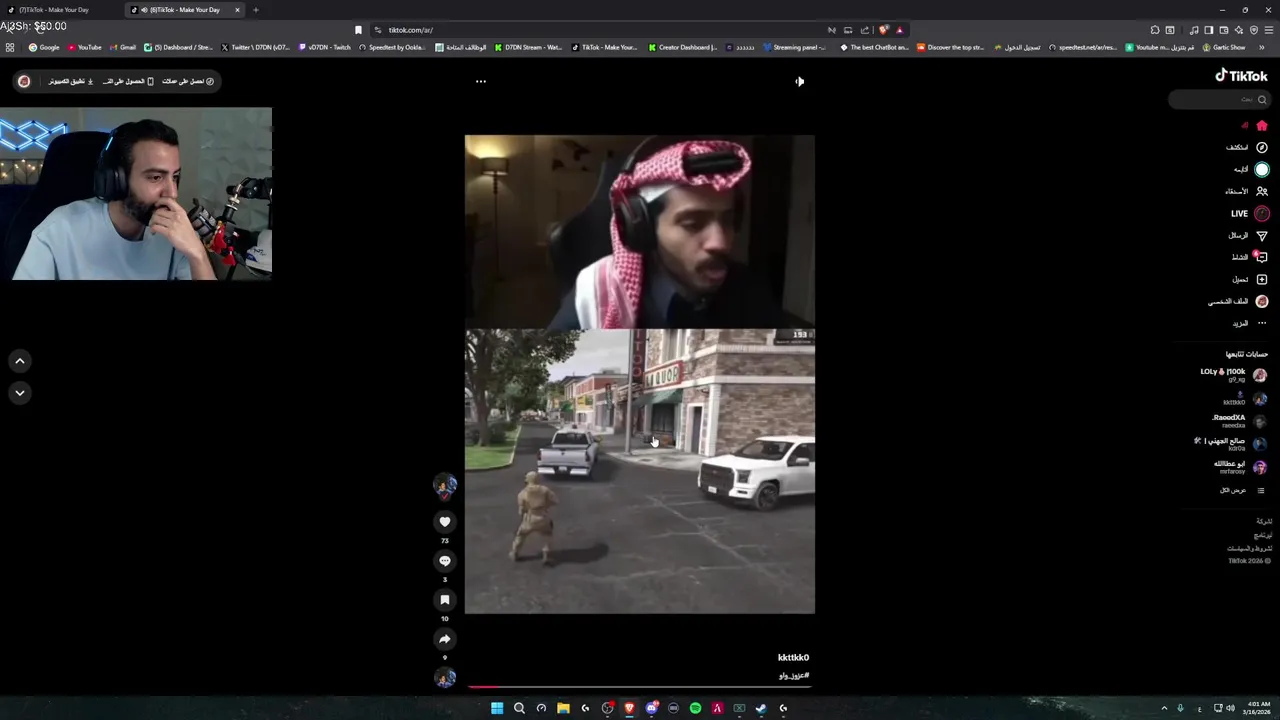Open Steam from taskbar

761,708
